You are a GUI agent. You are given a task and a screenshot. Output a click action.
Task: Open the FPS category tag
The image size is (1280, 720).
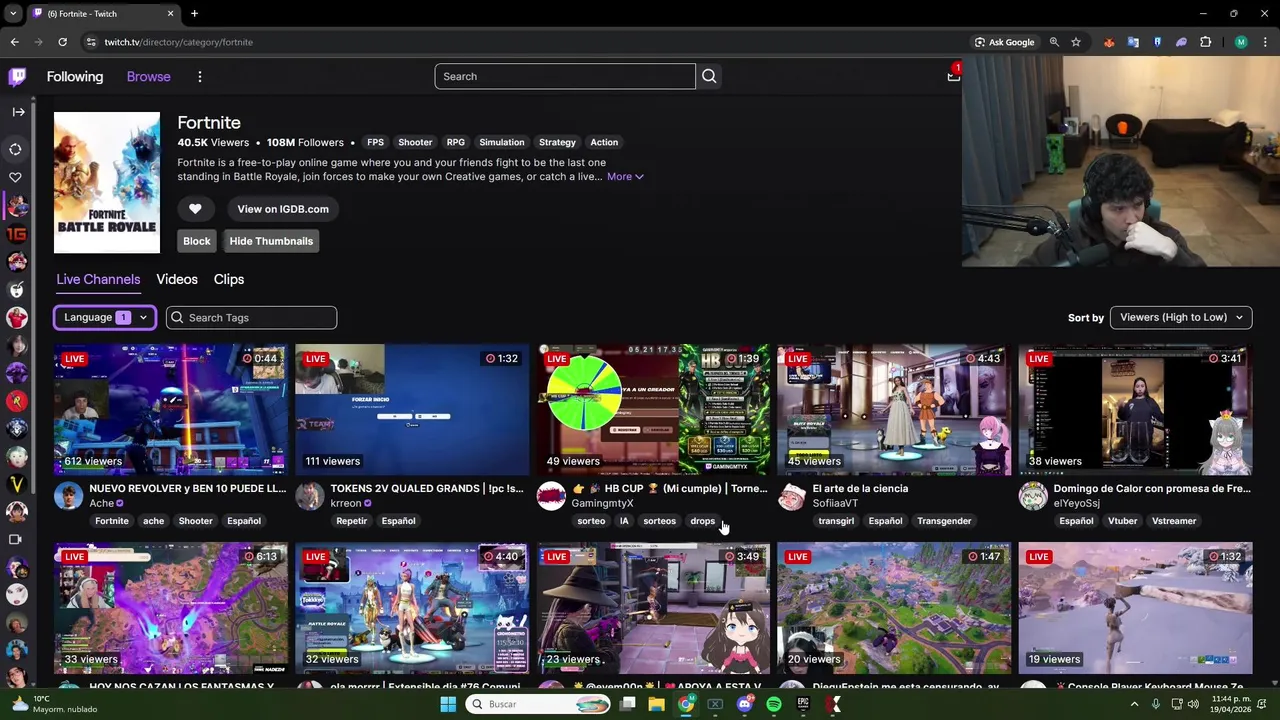coord(375,142)
